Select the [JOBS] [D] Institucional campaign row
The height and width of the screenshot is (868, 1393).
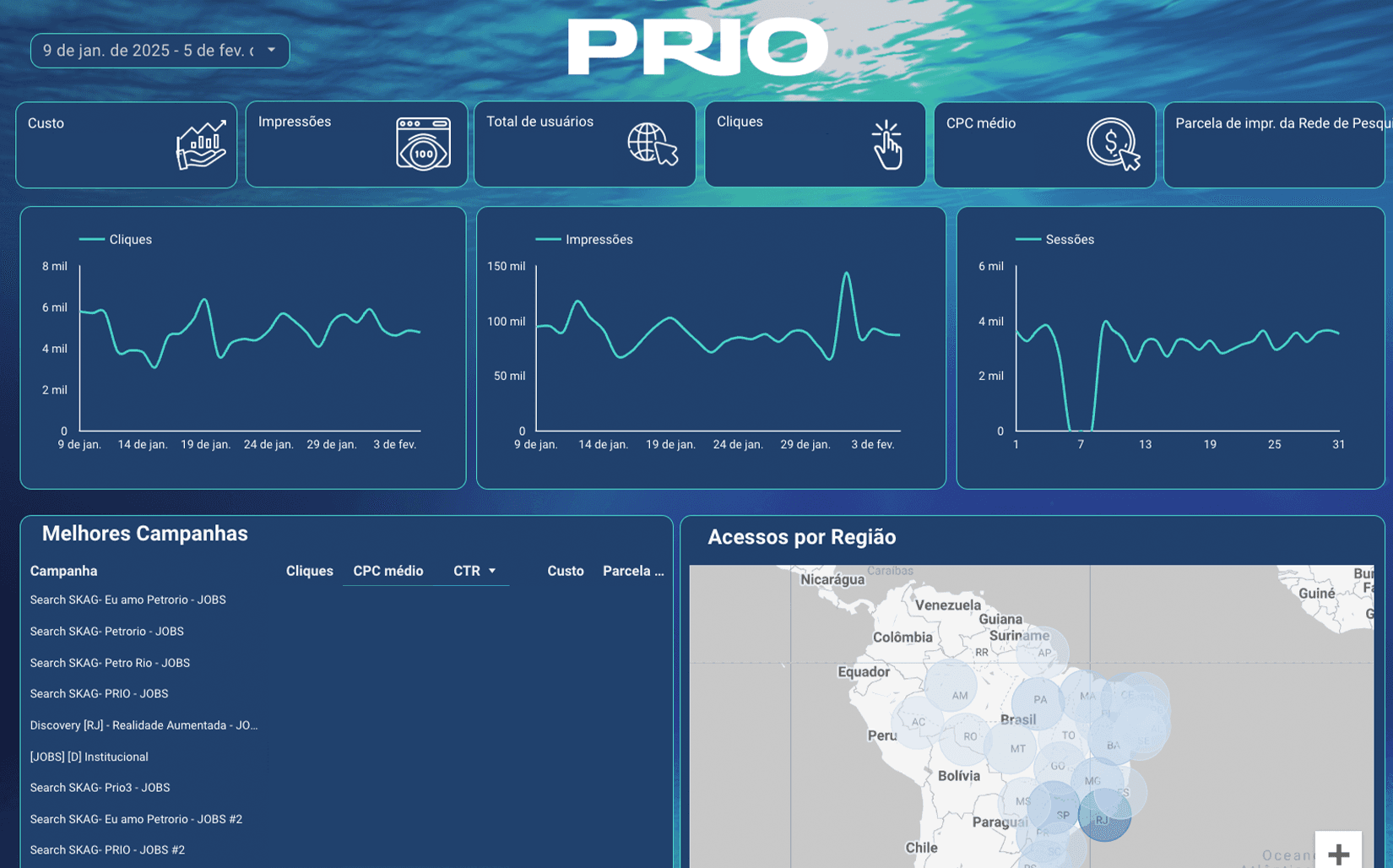(x=89, y=757)
